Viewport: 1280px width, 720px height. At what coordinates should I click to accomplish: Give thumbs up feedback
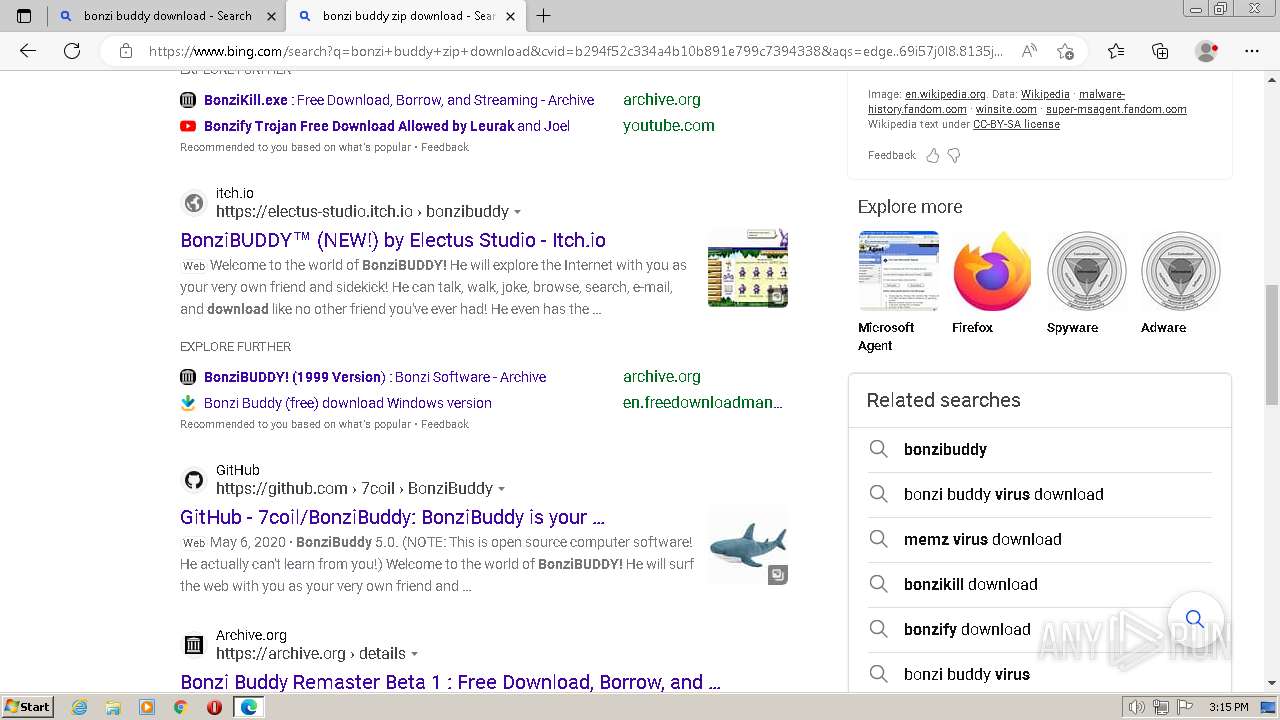[933, 156]
